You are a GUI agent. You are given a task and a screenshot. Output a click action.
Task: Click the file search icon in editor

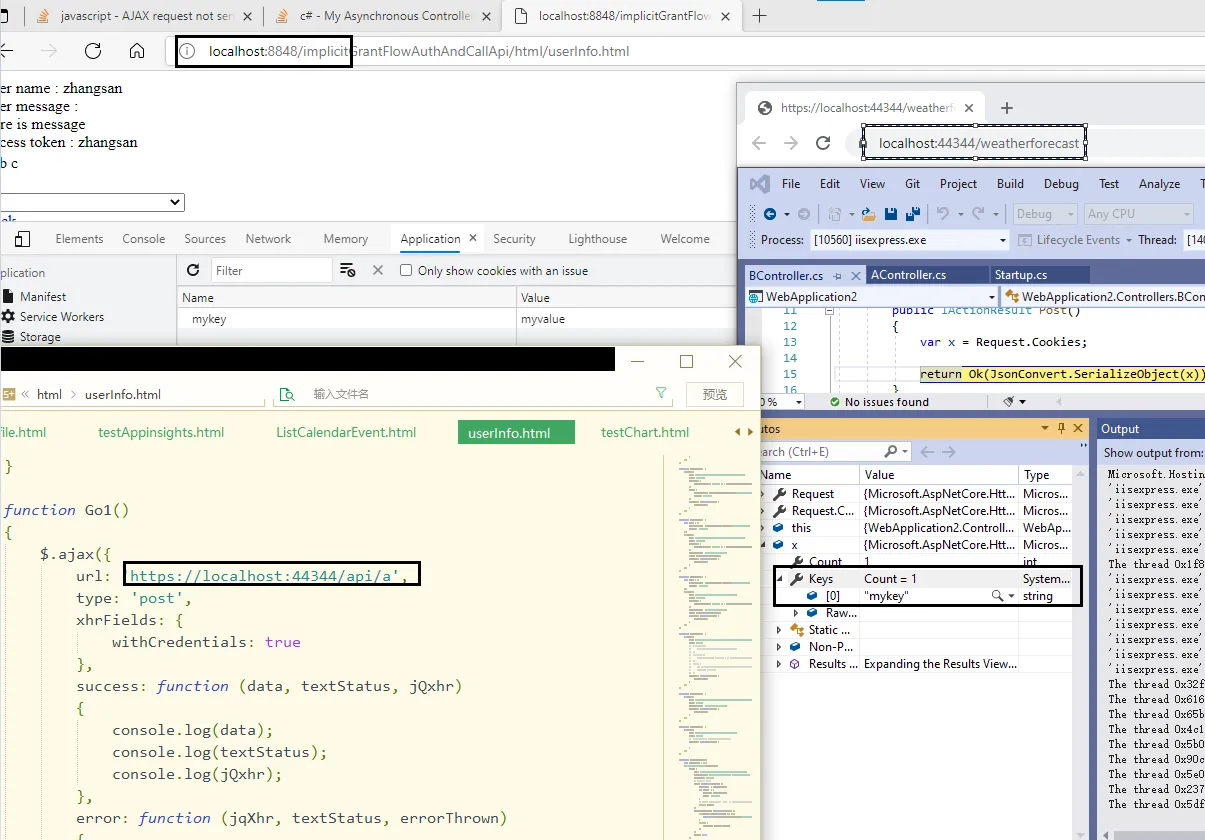tap(287, 394)
